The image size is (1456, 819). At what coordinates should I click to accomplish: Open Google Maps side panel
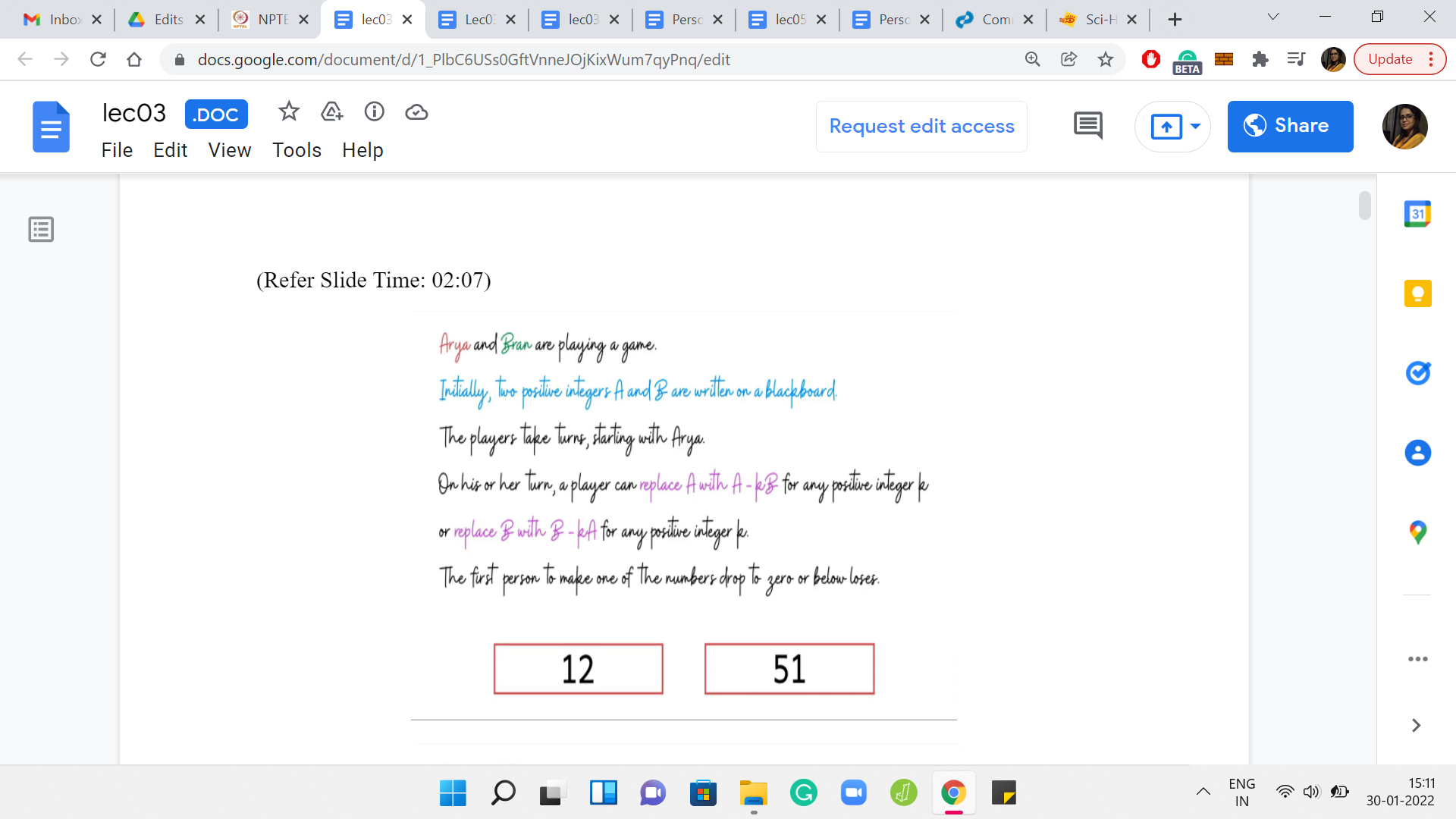point(1417,532)
